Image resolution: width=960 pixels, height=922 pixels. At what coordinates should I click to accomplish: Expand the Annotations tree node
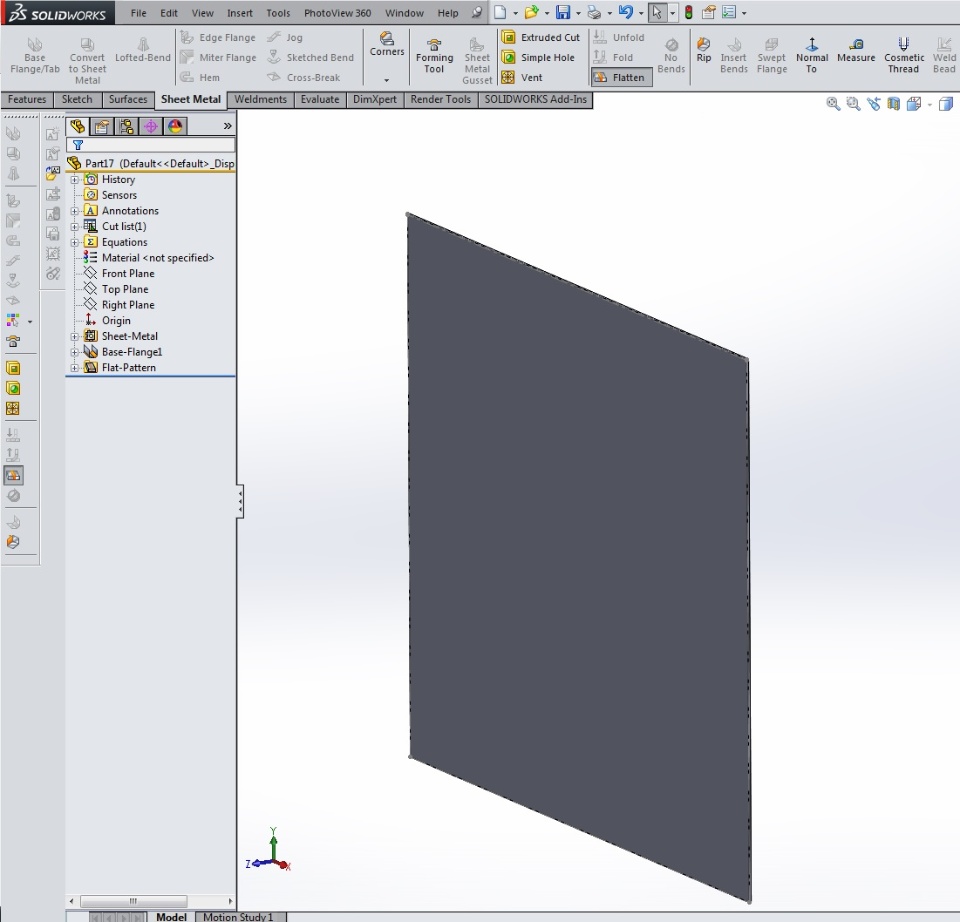pyautogui.click(x=75, y=211)
